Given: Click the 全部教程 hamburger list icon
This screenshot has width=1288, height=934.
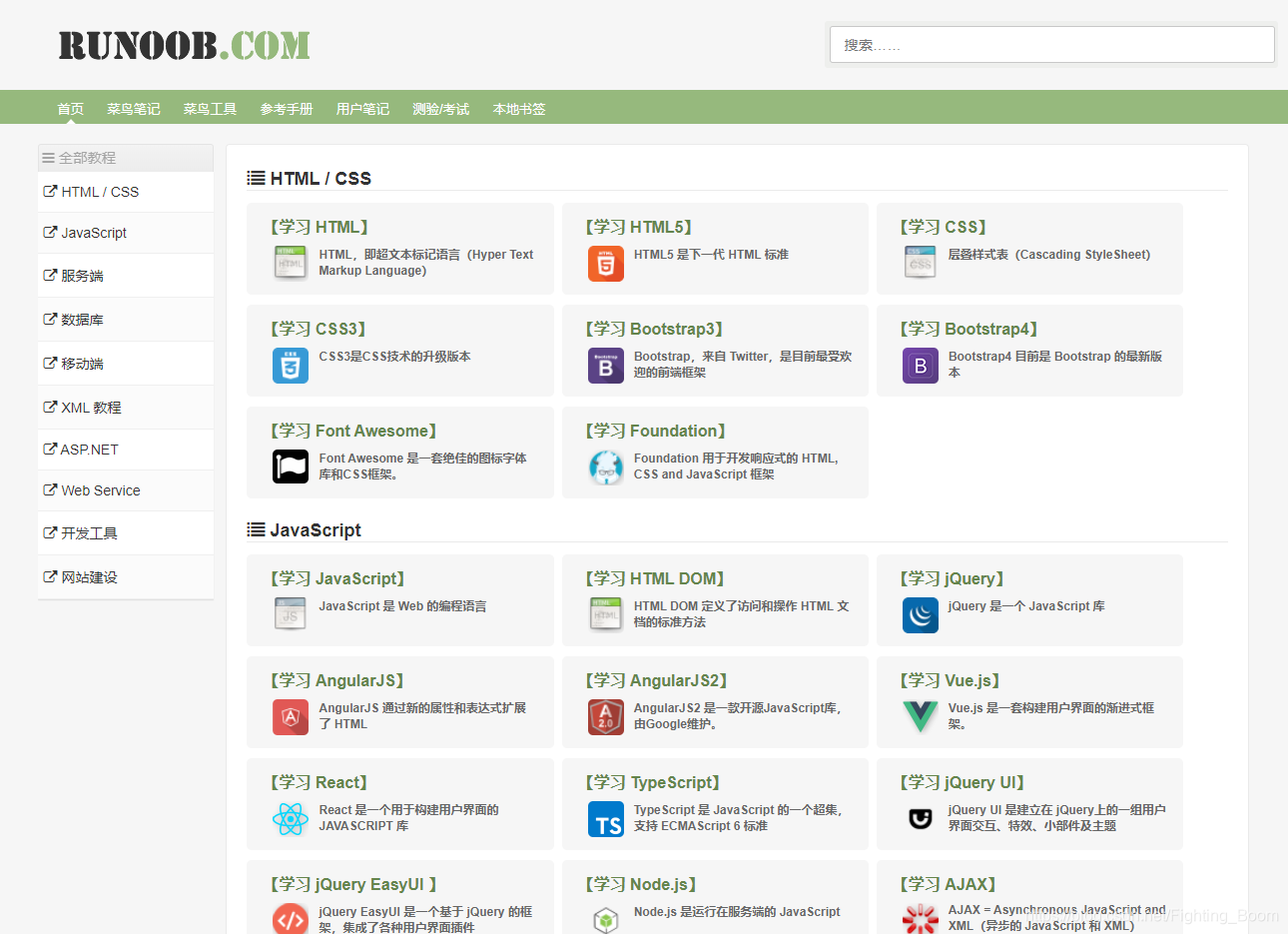Looking at the screenshot, I should 48,158.
